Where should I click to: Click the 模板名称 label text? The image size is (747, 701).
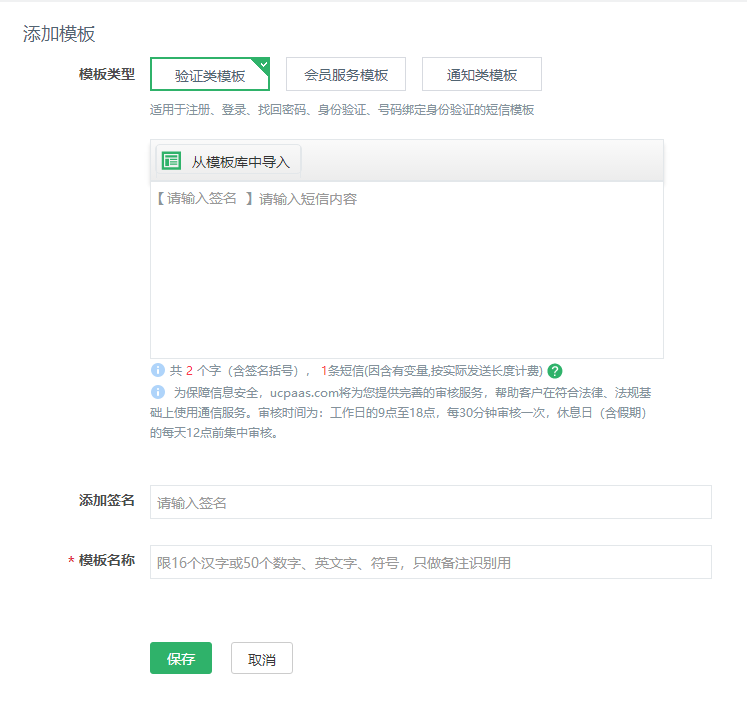(x=107, y=560)
